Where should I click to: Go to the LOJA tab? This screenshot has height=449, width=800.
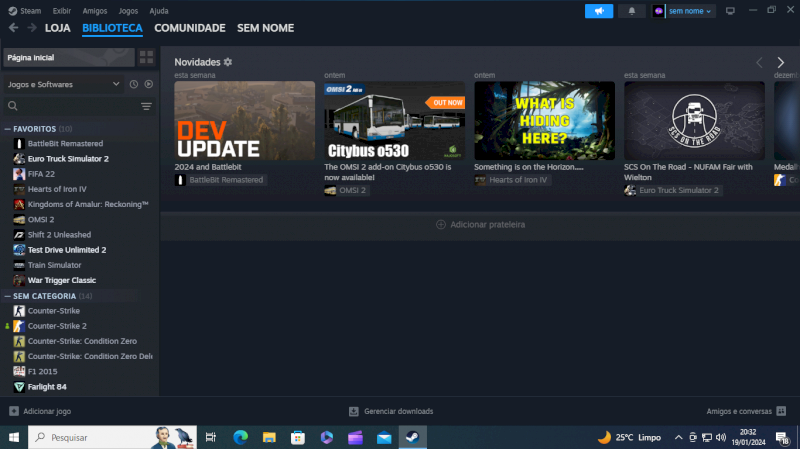[x=58, y=28]
